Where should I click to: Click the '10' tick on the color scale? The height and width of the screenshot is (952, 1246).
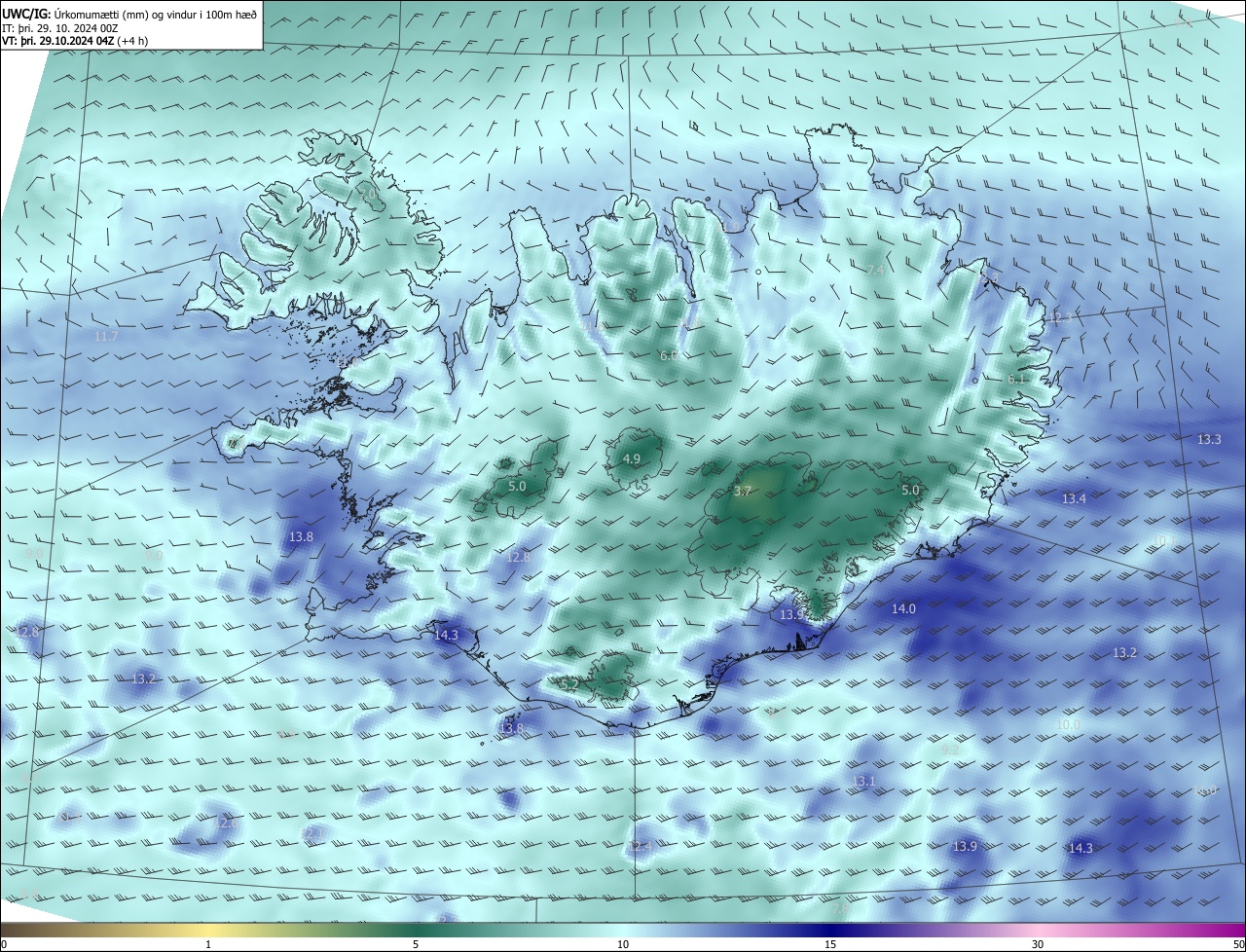(623, 944)
